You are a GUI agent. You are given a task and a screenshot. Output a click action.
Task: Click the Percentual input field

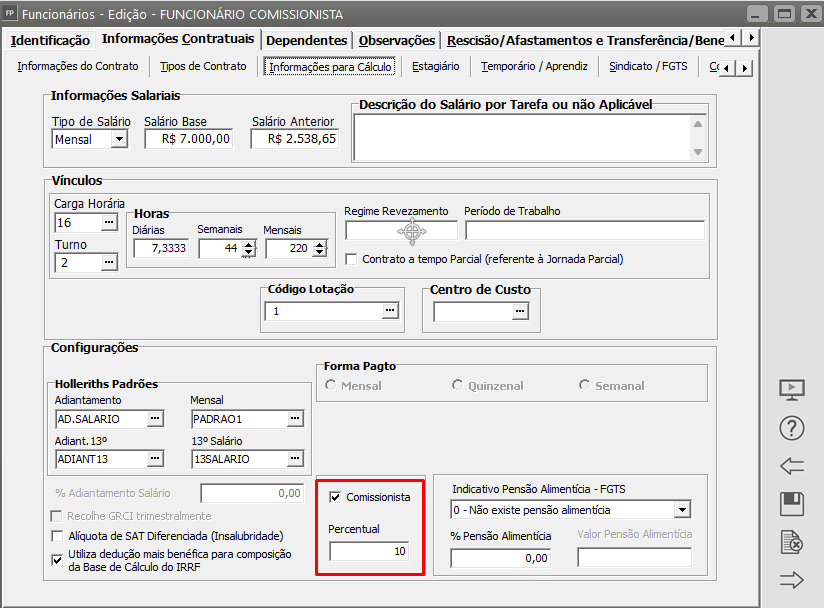pos(368,551)
